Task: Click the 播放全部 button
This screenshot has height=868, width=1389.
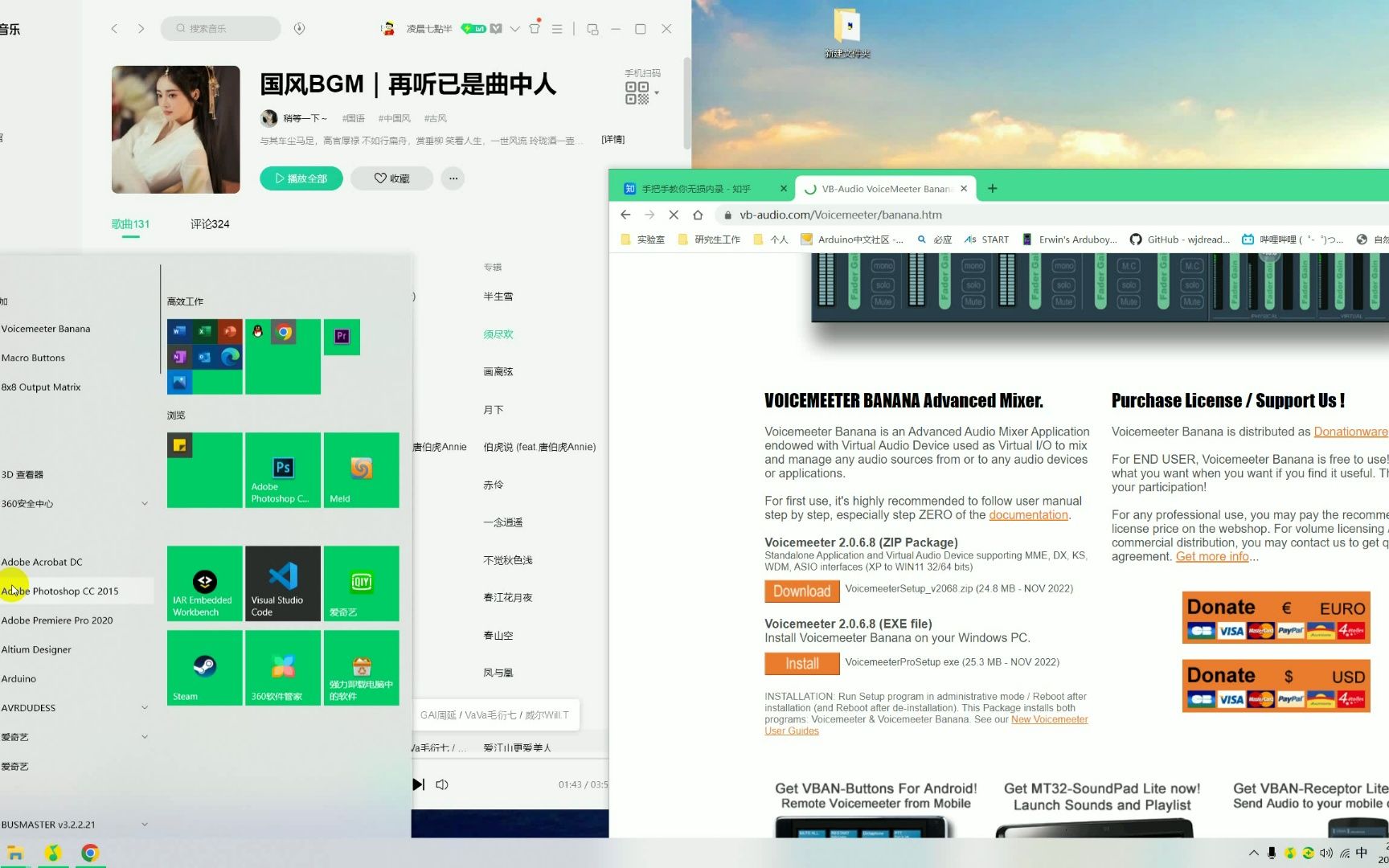Action: 301,178
